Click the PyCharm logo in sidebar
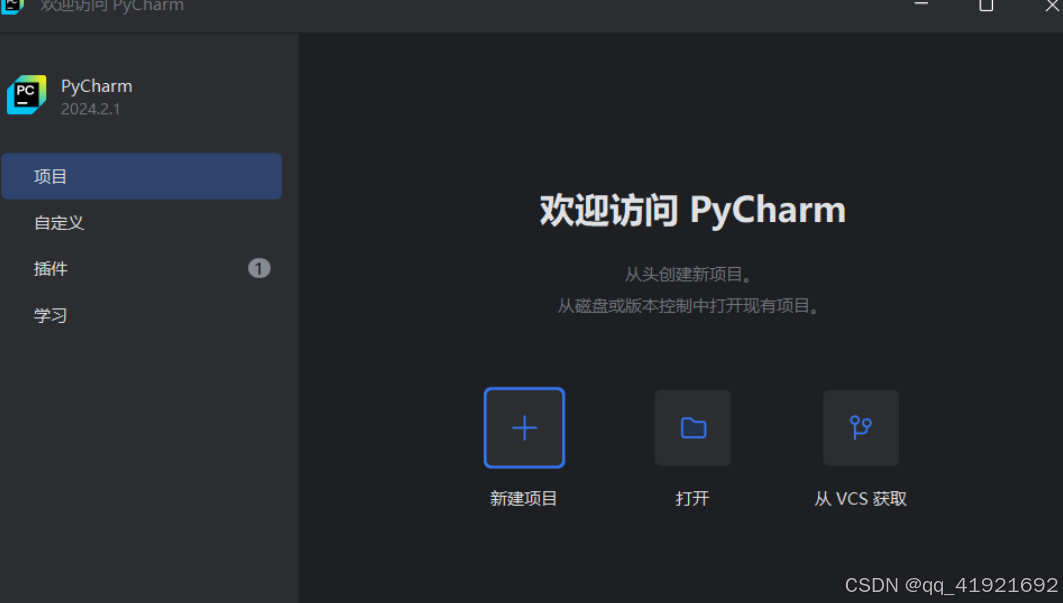 26,95
